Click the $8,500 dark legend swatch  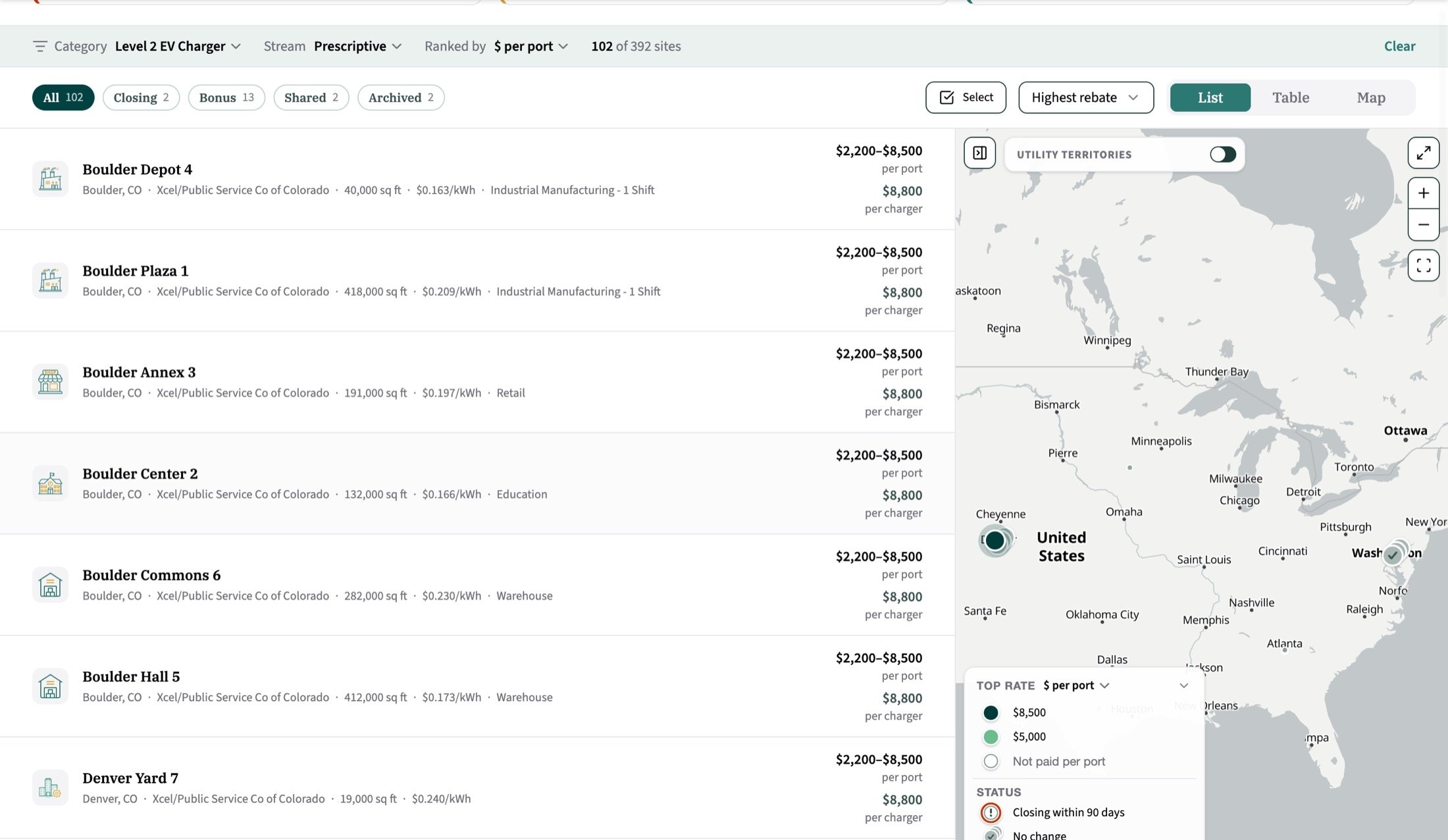point(991,712)
